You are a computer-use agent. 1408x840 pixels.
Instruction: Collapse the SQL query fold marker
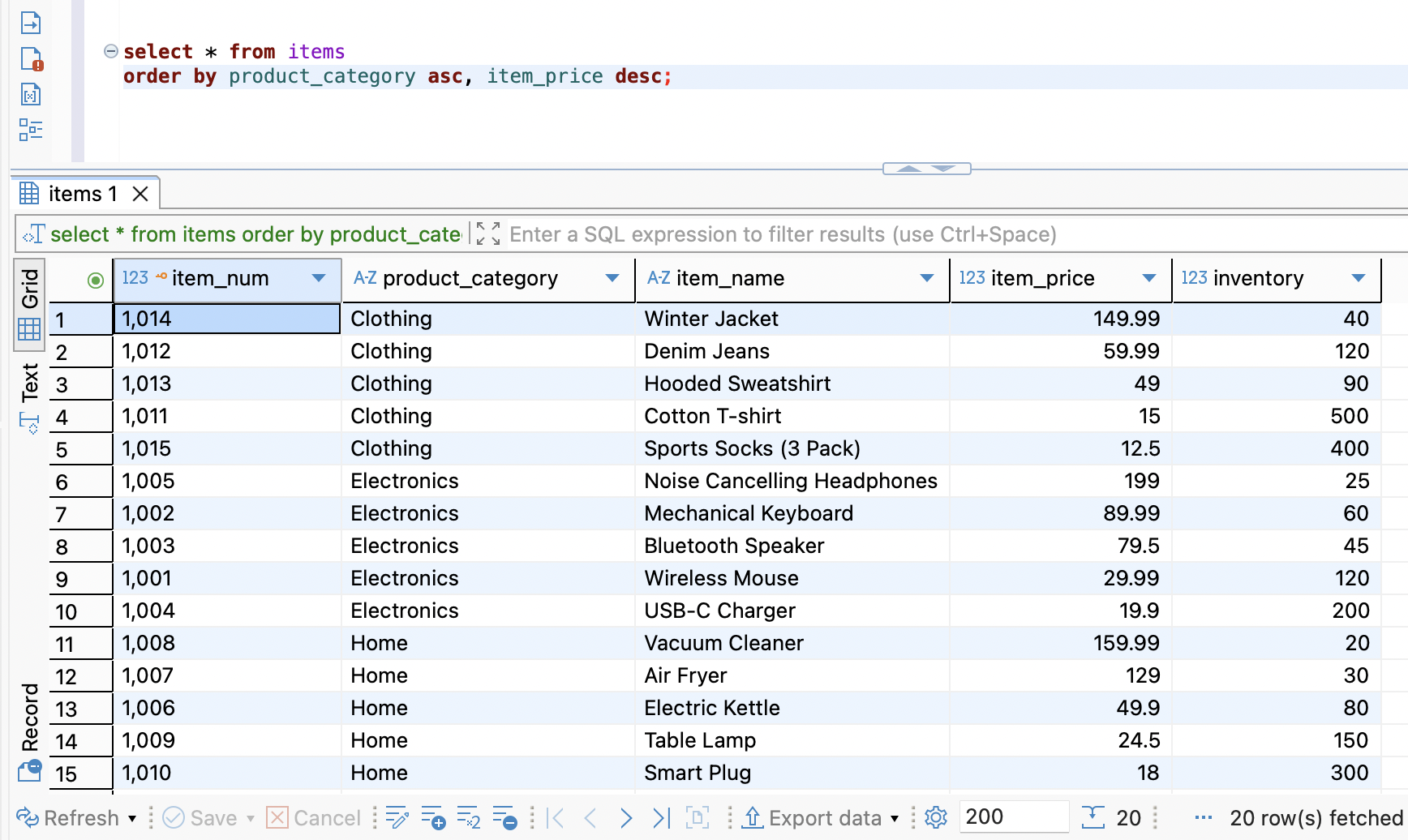[x=111, y=51]
